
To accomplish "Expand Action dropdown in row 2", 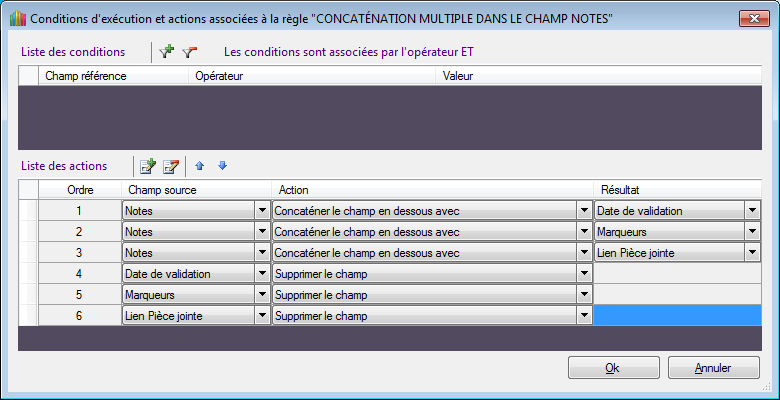I will pyautogui.click(x=584, y=231).
